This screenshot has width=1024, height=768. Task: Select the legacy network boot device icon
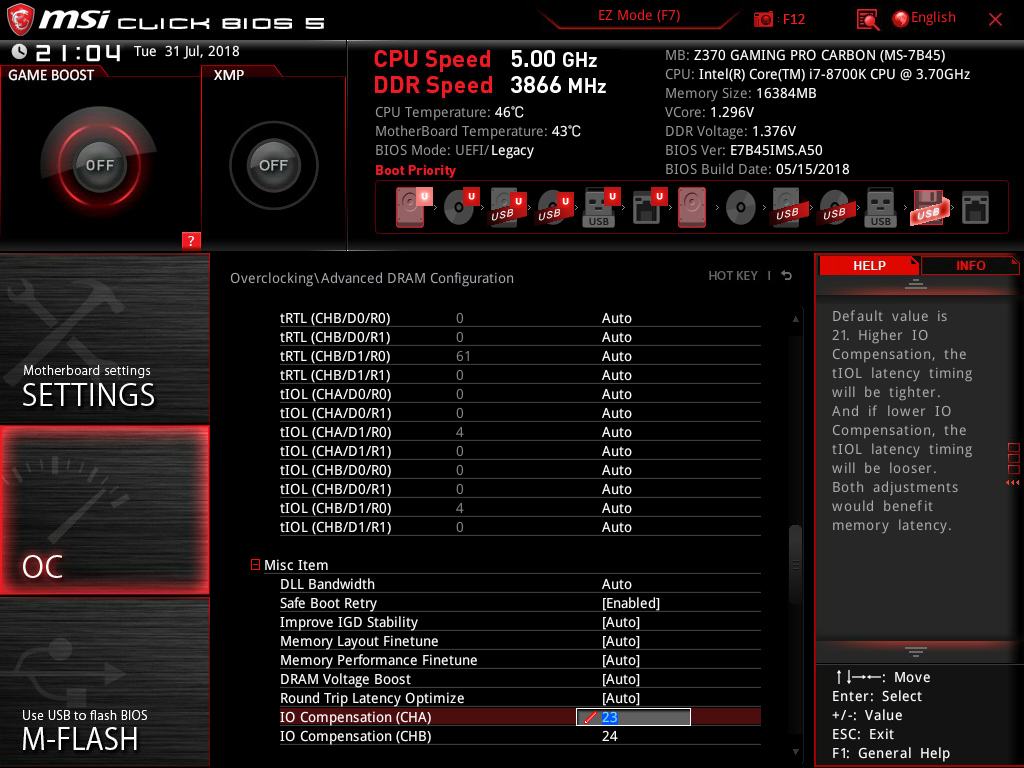point(976,208)
